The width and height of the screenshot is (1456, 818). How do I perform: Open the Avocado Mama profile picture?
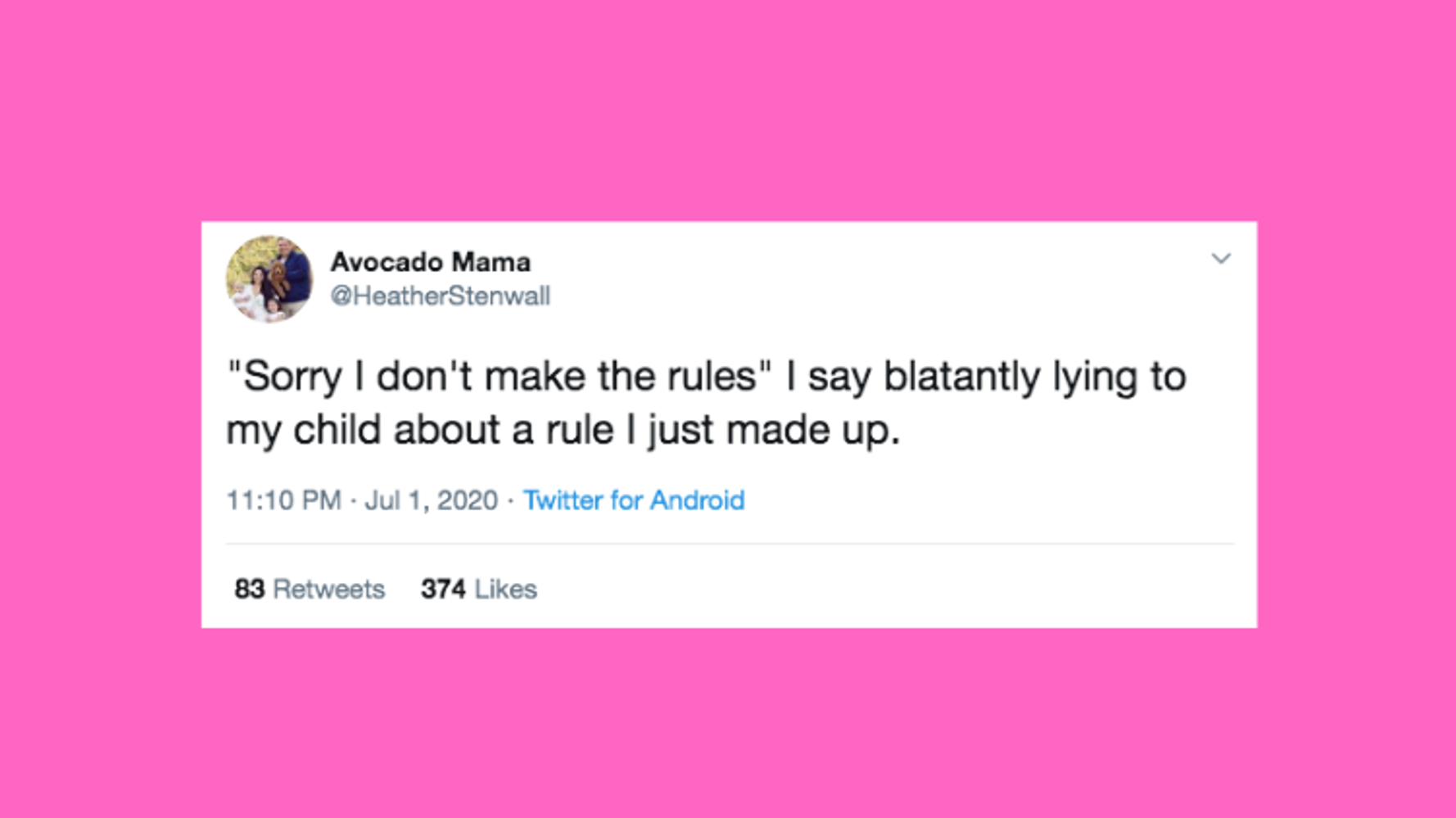[269, 279]
